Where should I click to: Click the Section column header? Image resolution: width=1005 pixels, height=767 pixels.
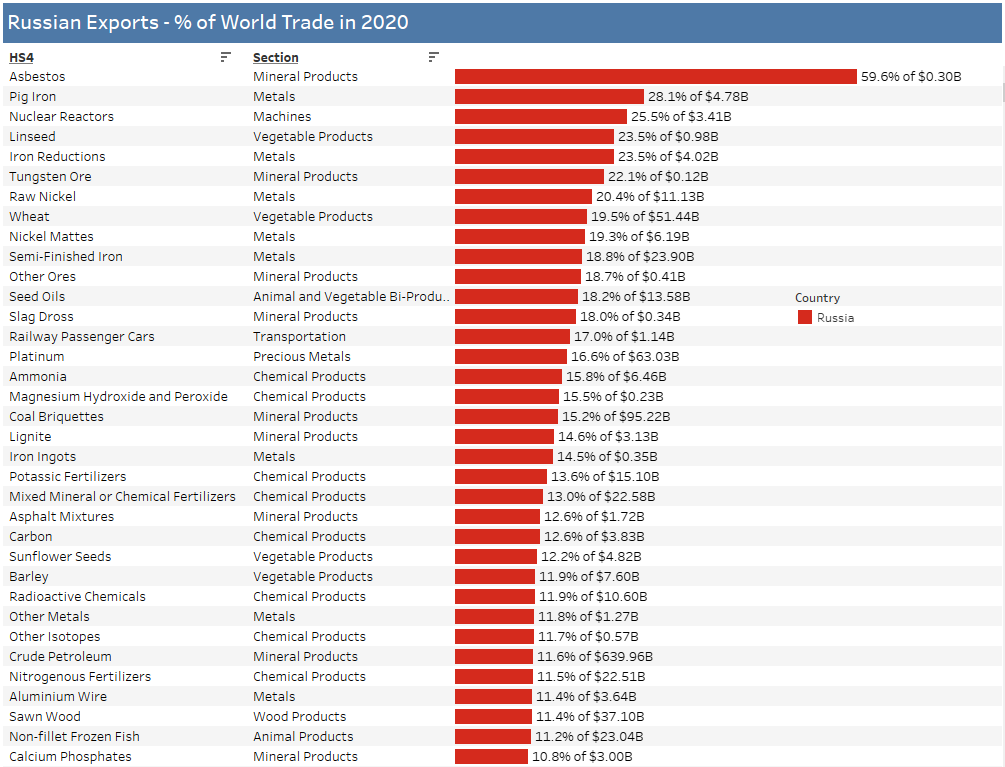276,58
